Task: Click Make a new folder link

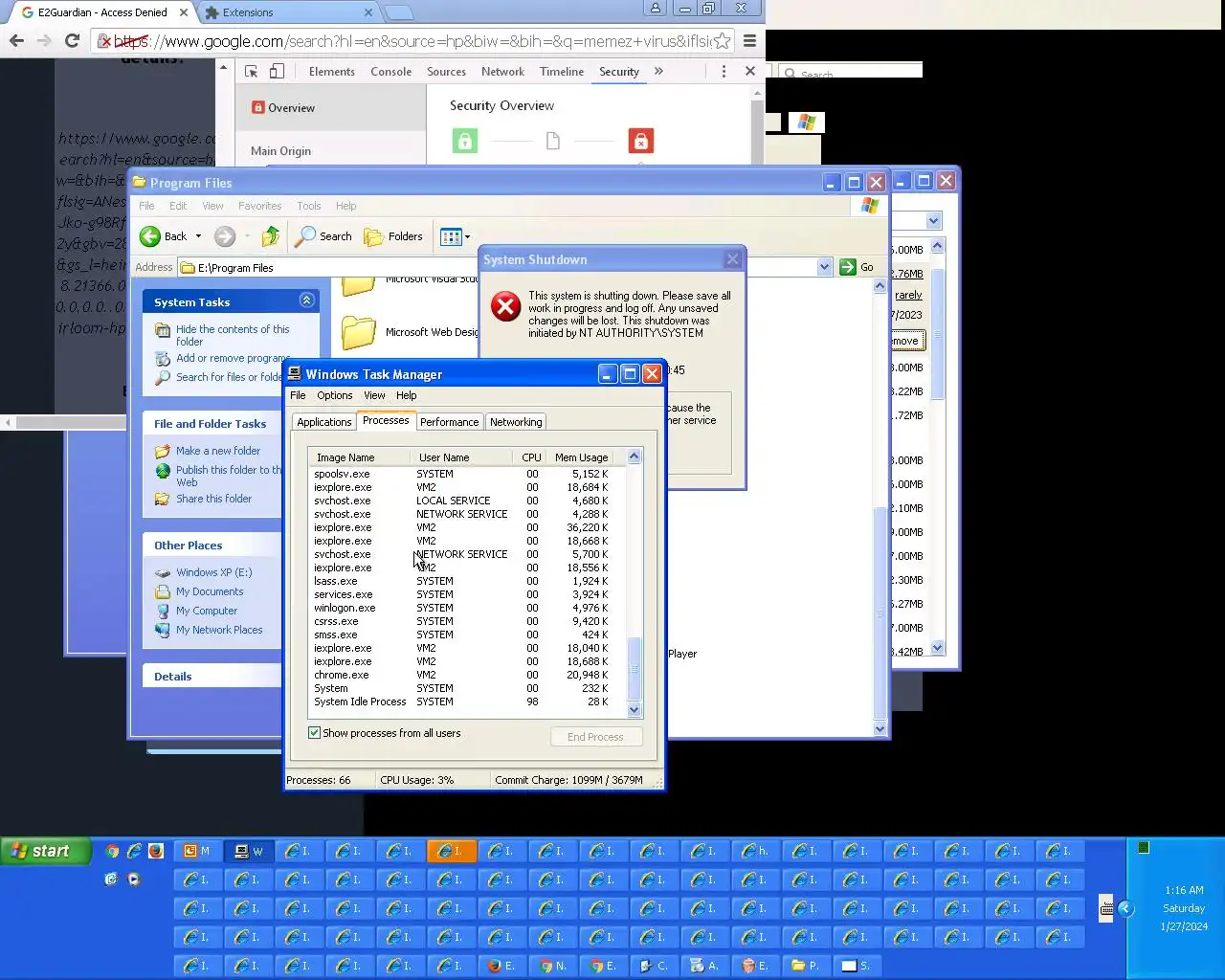Action: click(x=218, y=451)
